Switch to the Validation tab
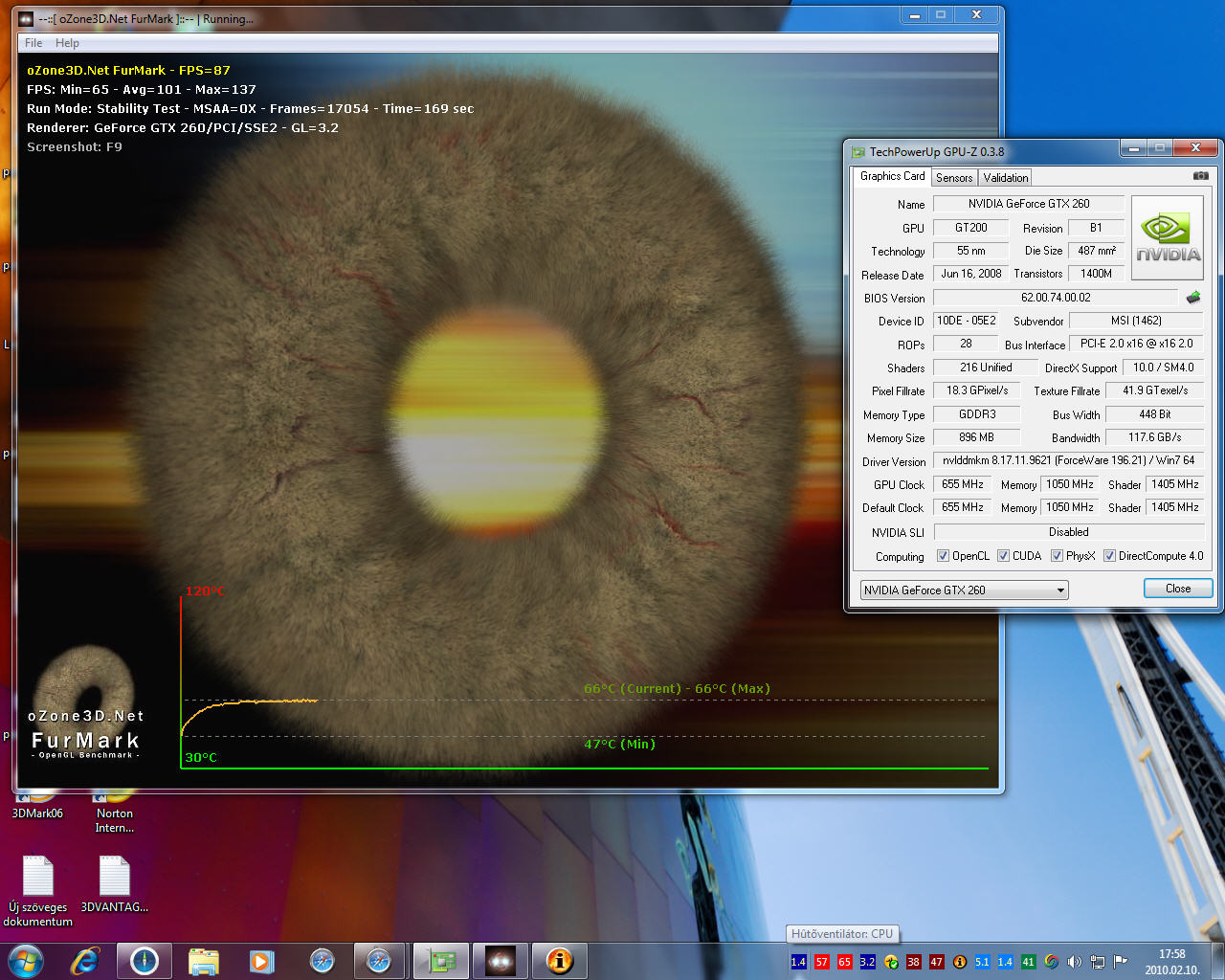 pos(1005,178)
